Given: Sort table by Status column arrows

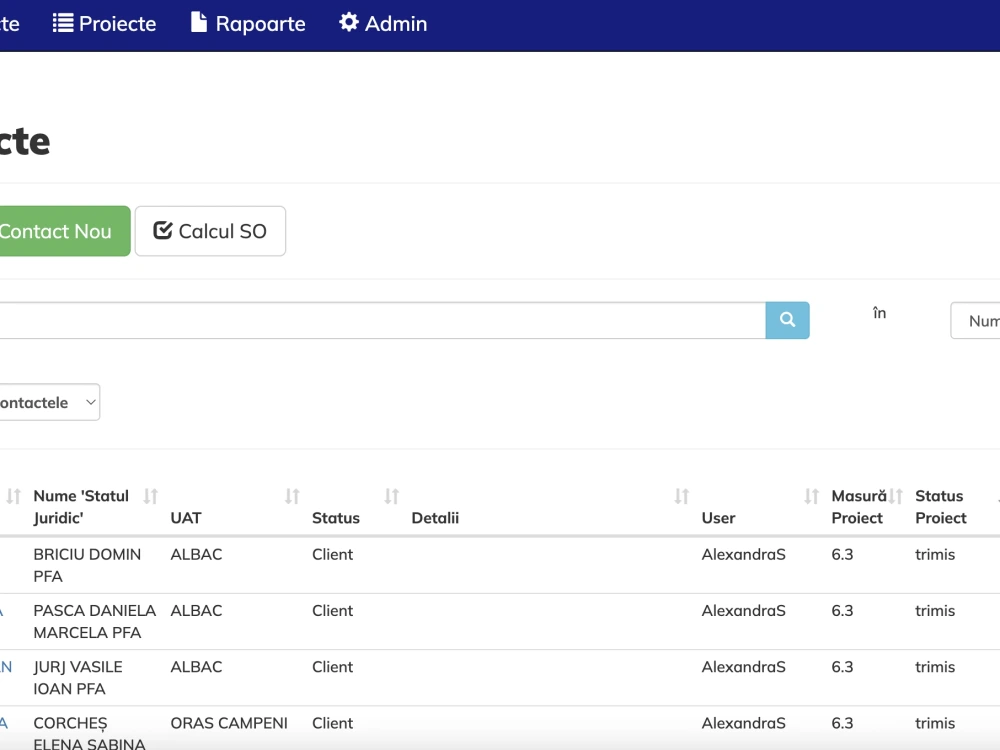Looking at the screenshot, I should (392, 496).
